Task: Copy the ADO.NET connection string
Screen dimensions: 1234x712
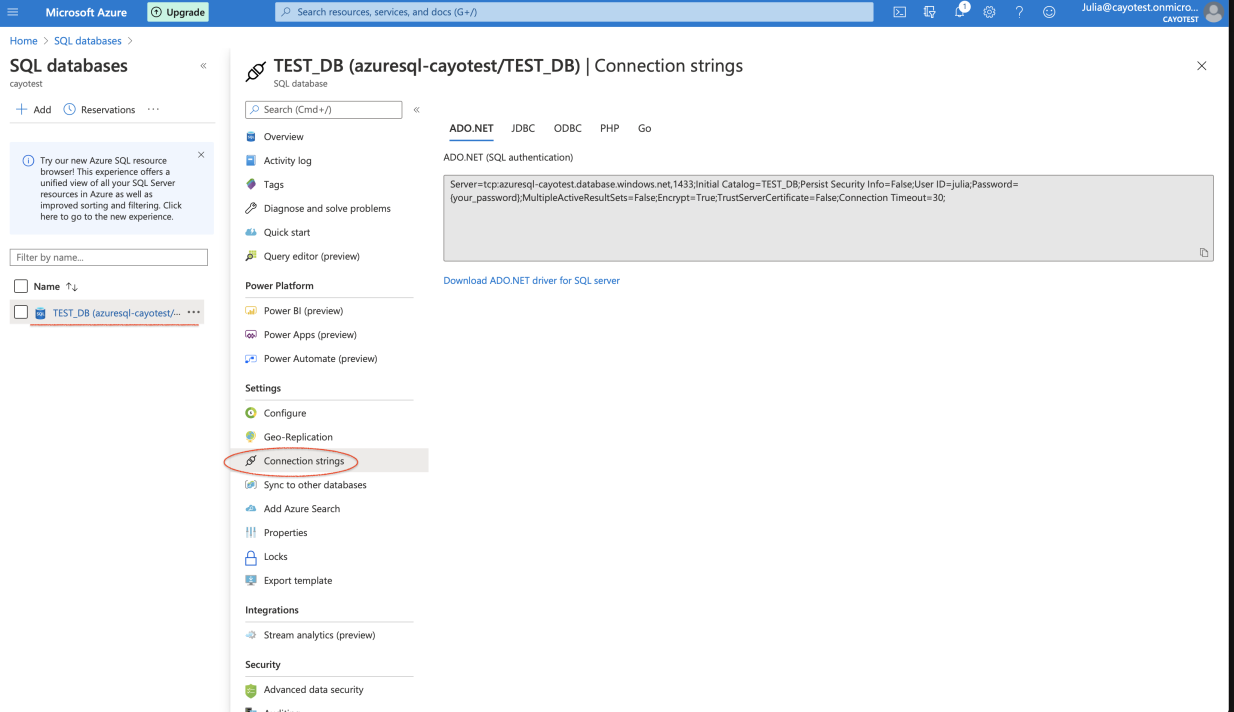Action: pyautogui.click(x=1204, y=252)
